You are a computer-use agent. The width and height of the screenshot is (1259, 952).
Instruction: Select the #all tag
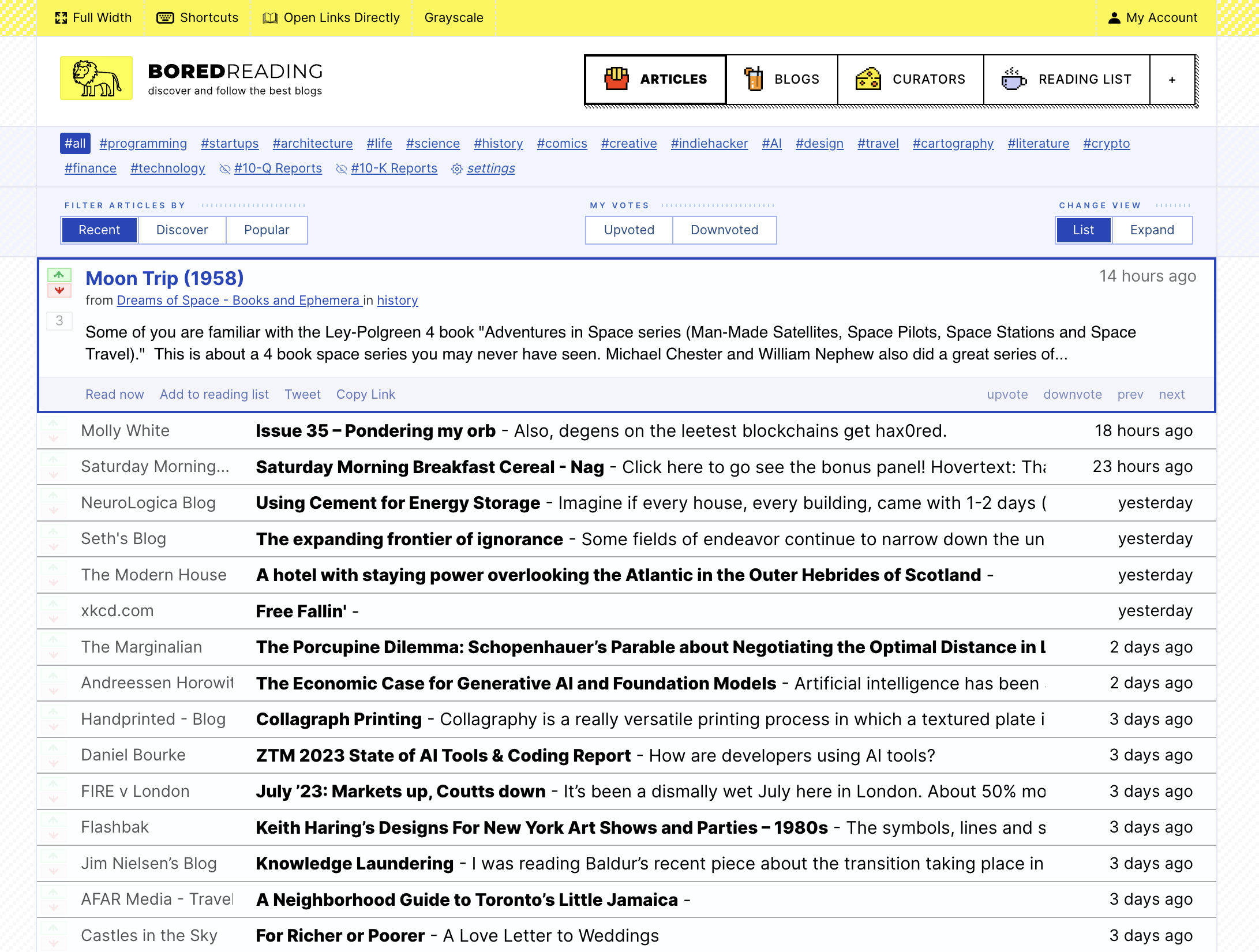(75, 144)
